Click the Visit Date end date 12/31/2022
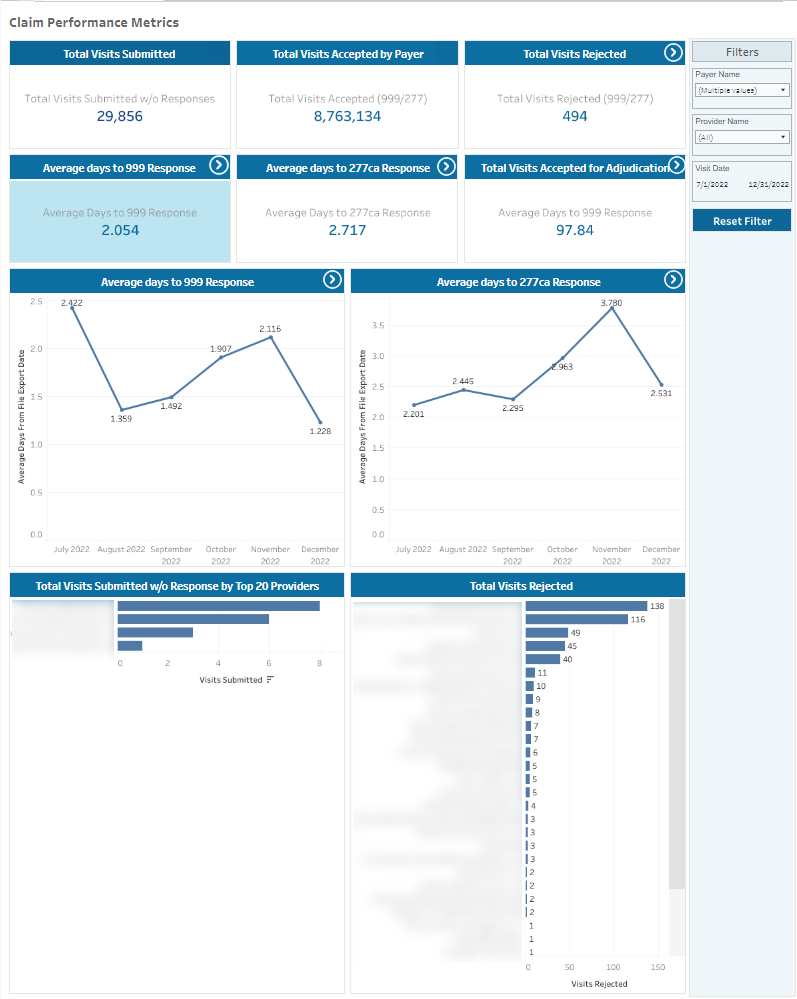This screenshot has height=999, width=797. click(768, 185)
